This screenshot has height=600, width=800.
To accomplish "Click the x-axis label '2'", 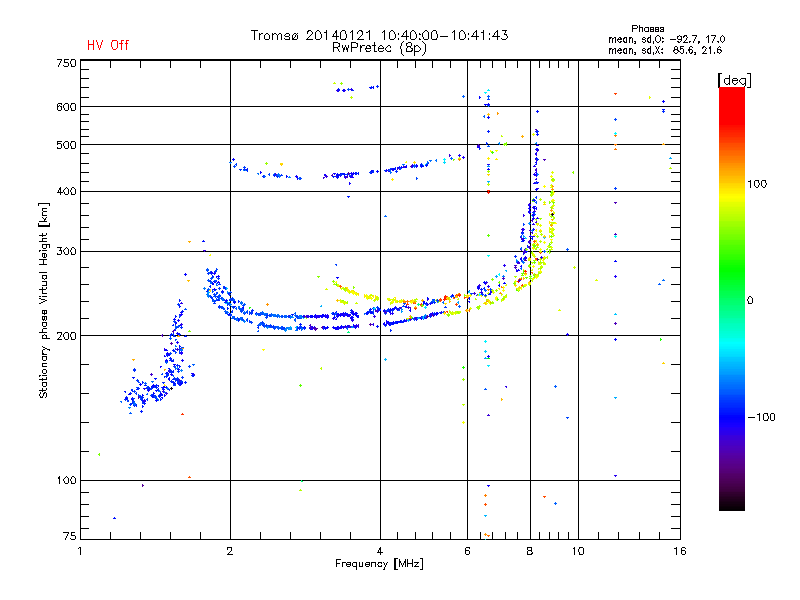I will 230,552.
